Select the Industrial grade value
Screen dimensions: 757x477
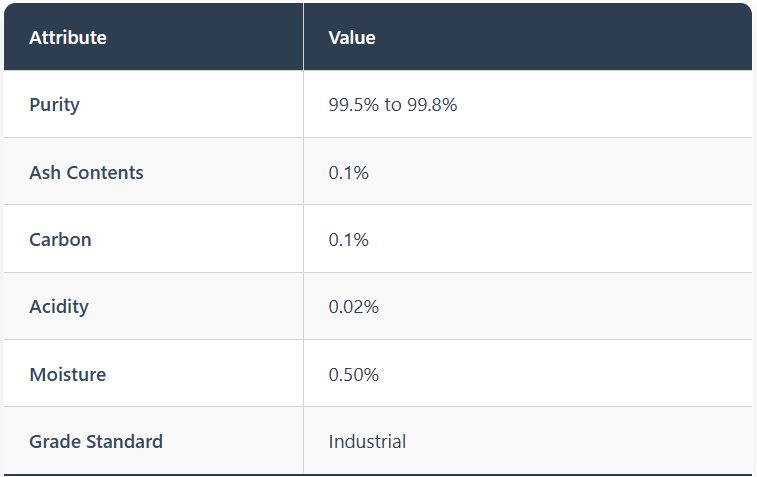367,441
